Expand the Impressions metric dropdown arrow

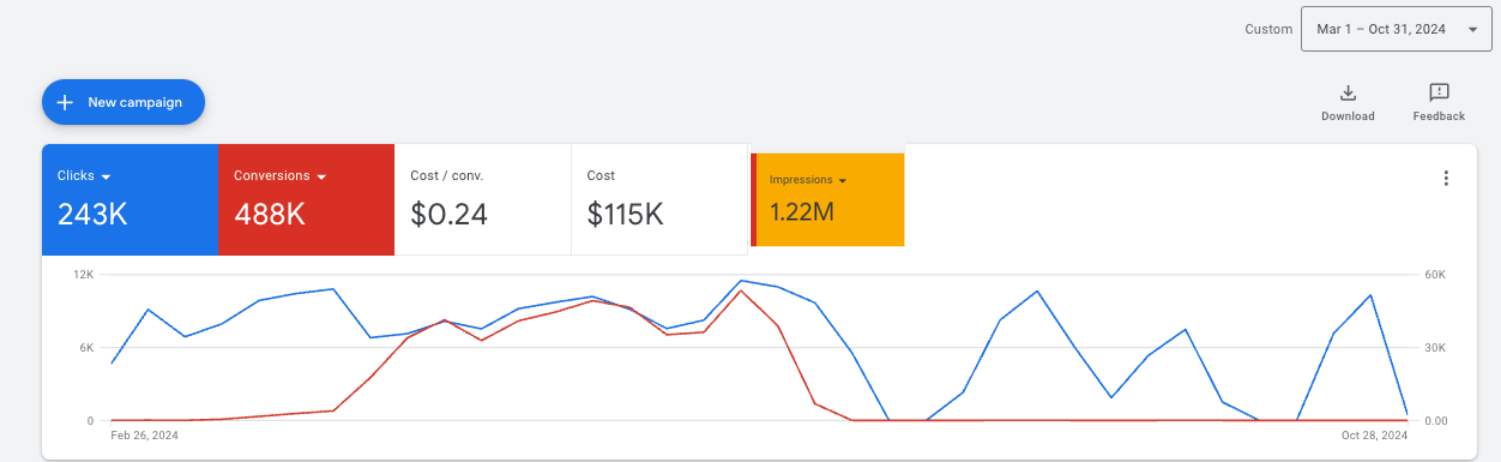843,181
